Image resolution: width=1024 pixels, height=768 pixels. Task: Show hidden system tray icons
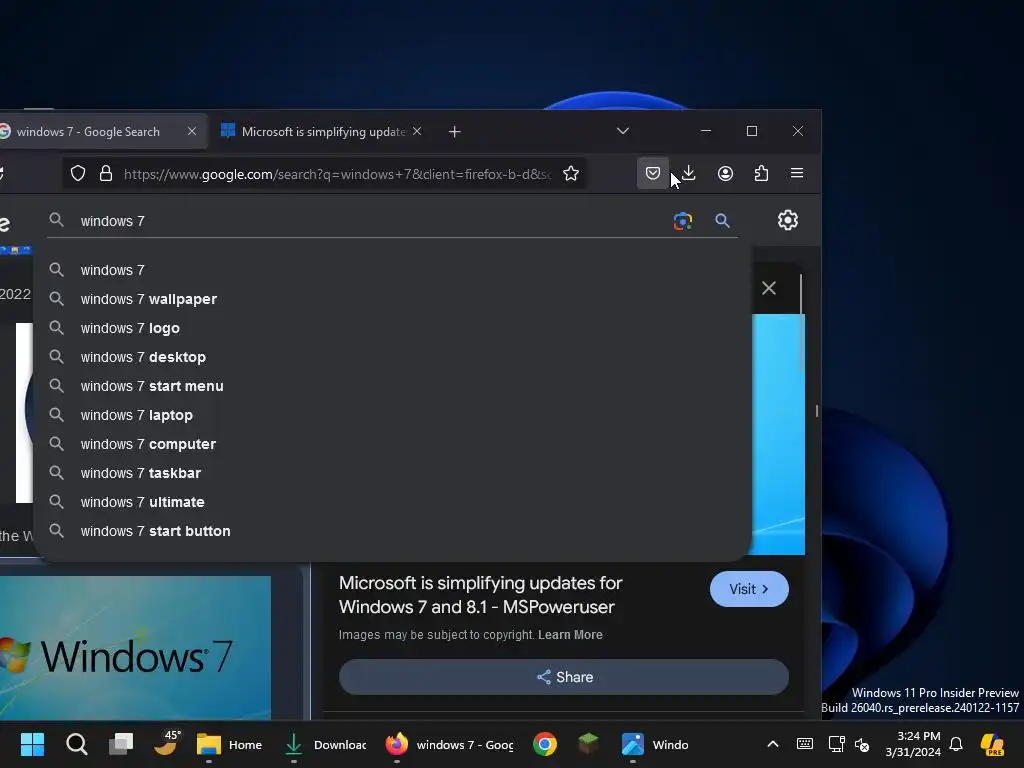[773, 744]
